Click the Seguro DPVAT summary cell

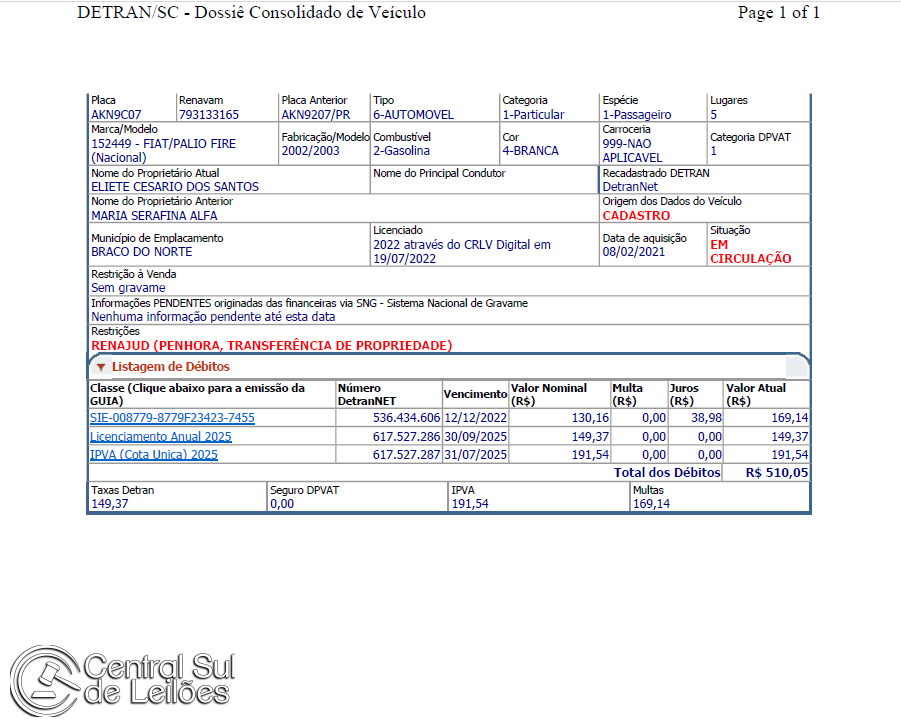click(x=358, y=497)
